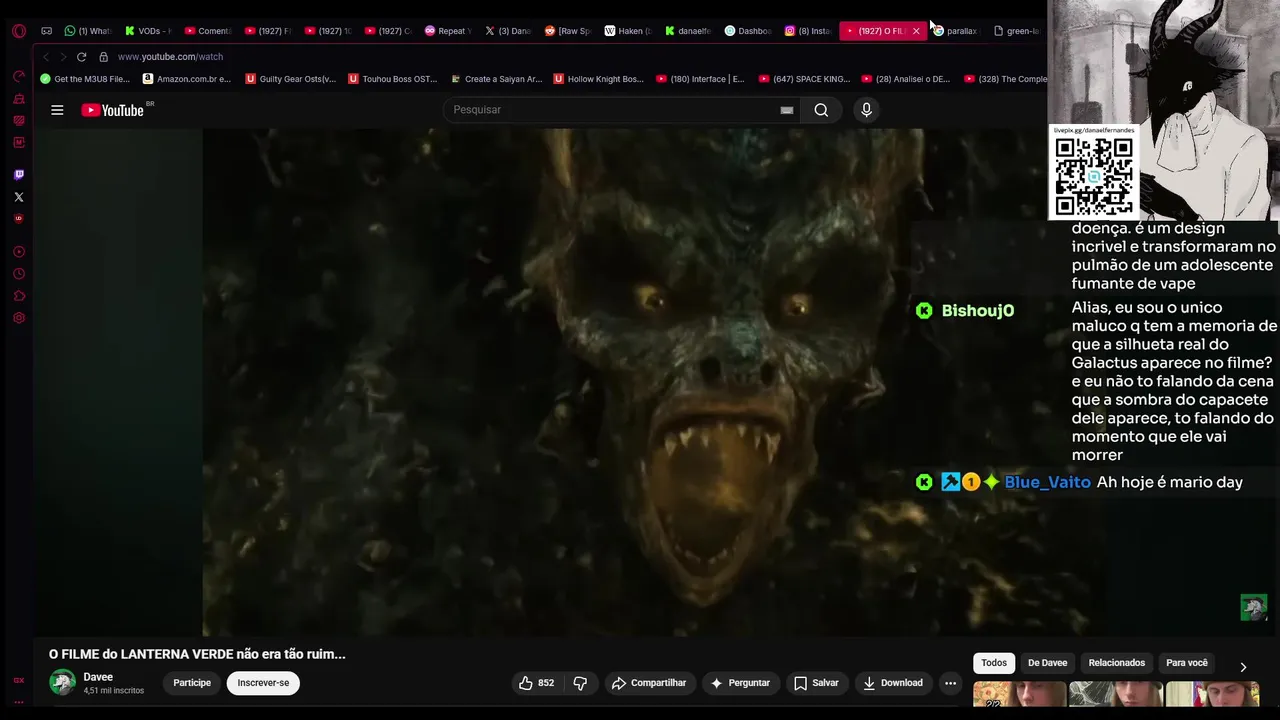Screen dimensions: 1280x720
Task: Open Hollow Knight Boss bookmark
Action: (599, 79)
